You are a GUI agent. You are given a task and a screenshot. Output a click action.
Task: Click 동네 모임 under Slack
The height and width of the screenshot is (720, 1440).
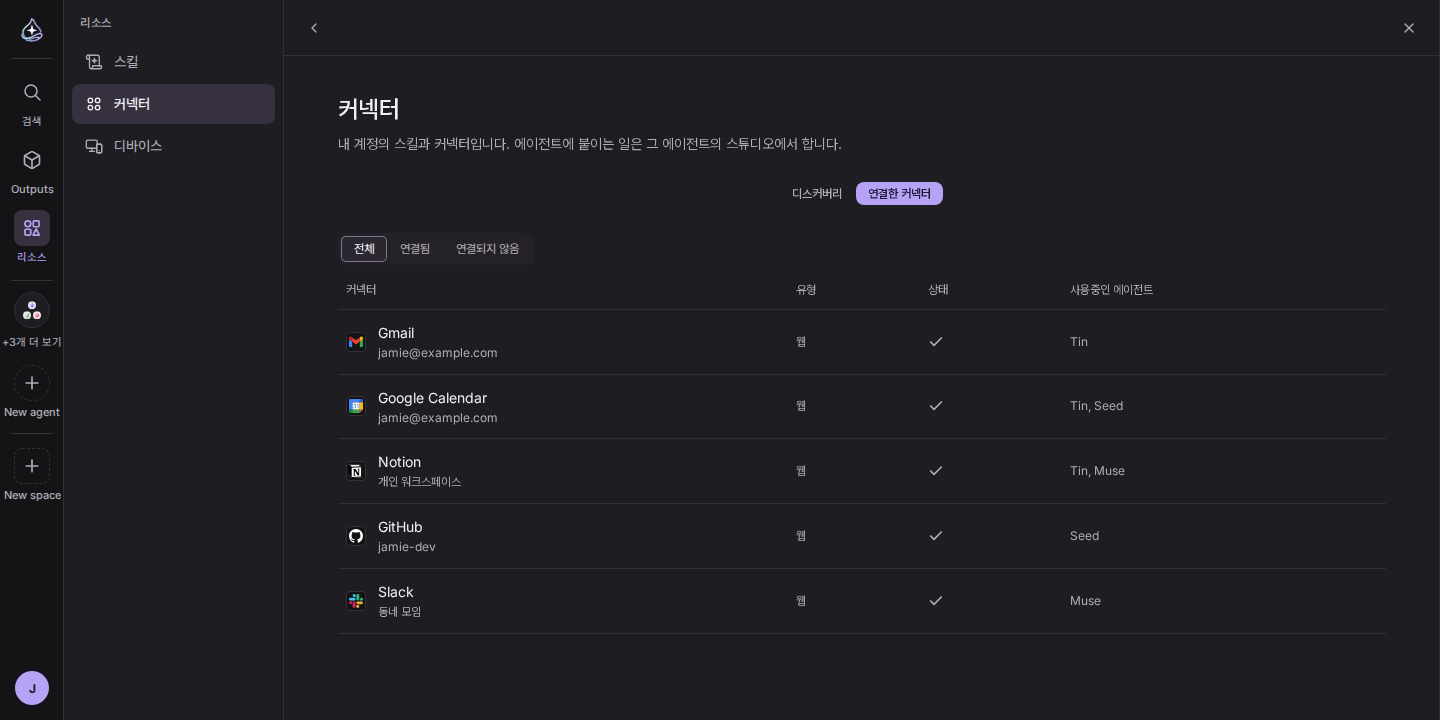[399, 612]
